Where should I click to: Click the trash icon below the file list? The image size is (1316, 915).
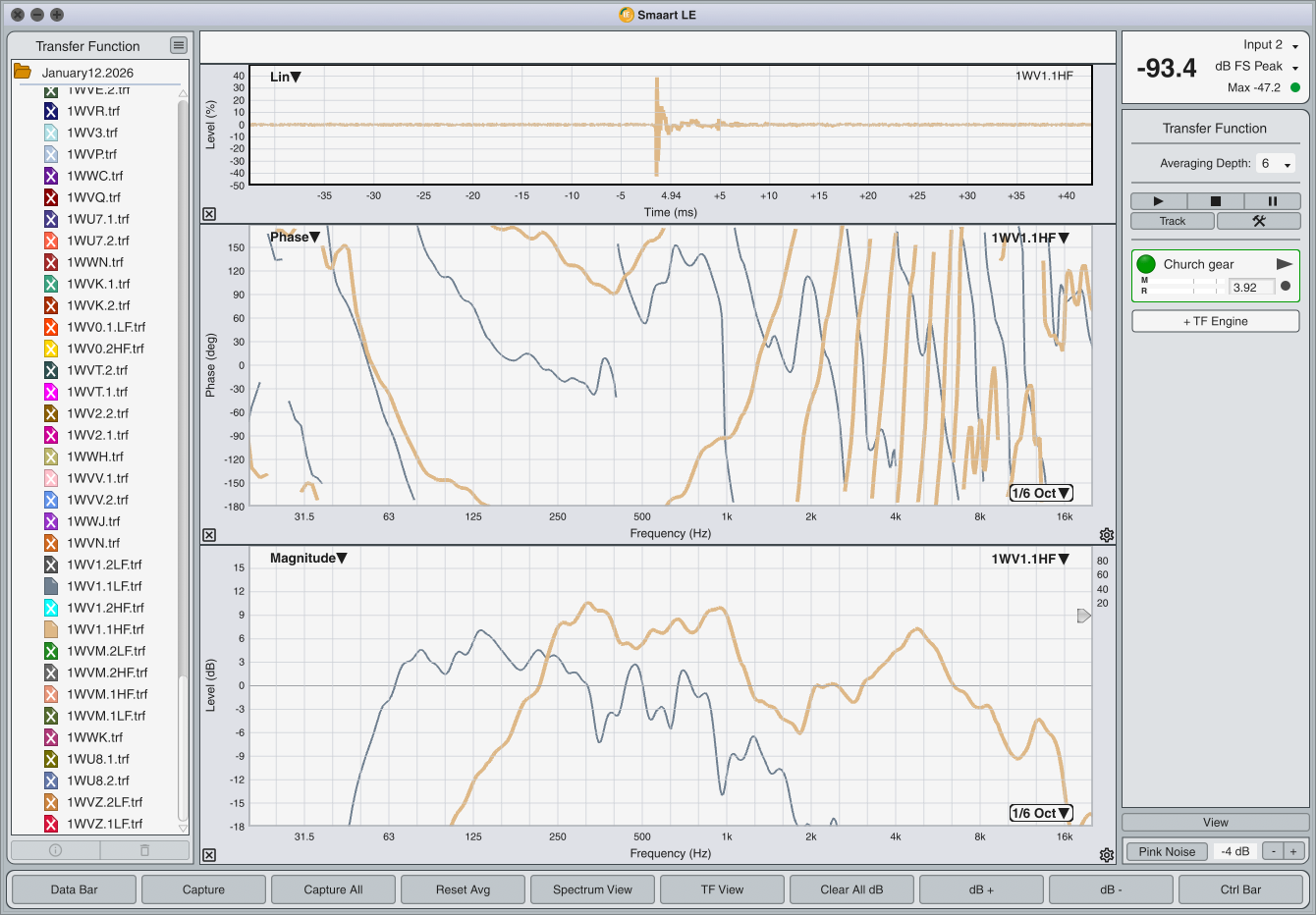[x=144, y=850]
